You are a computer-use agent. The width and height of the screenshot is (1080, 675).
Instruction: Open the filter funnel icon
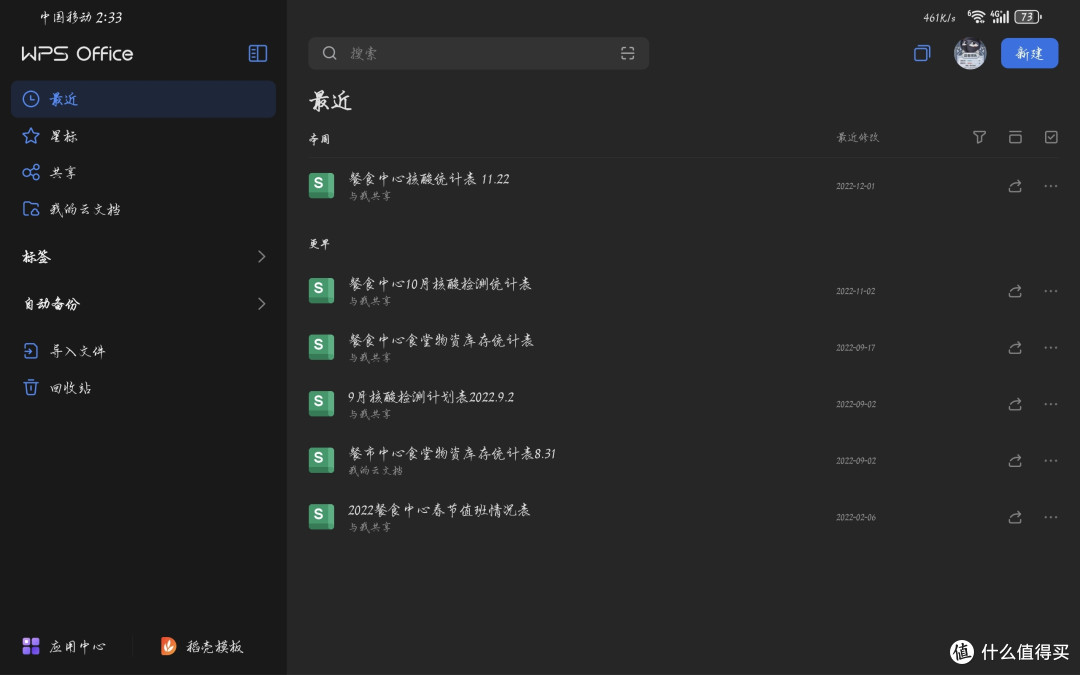pos(979,137)
